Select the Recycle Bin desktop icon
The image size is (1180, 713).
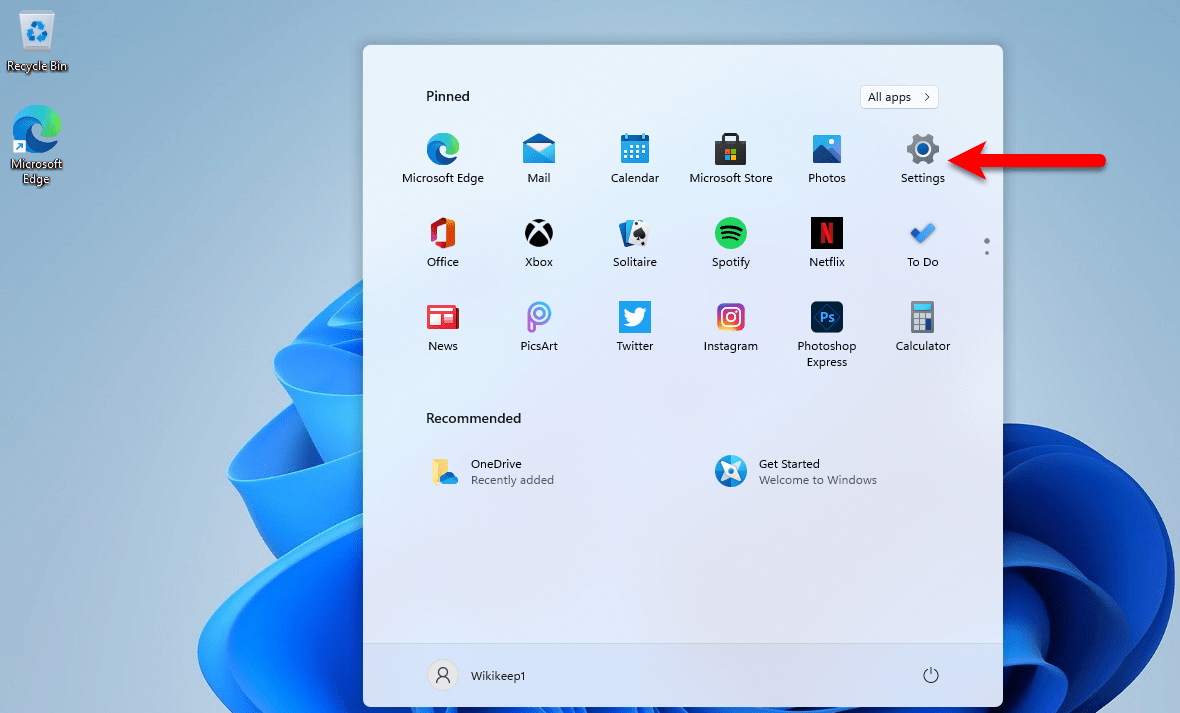(x=37, y=42)
